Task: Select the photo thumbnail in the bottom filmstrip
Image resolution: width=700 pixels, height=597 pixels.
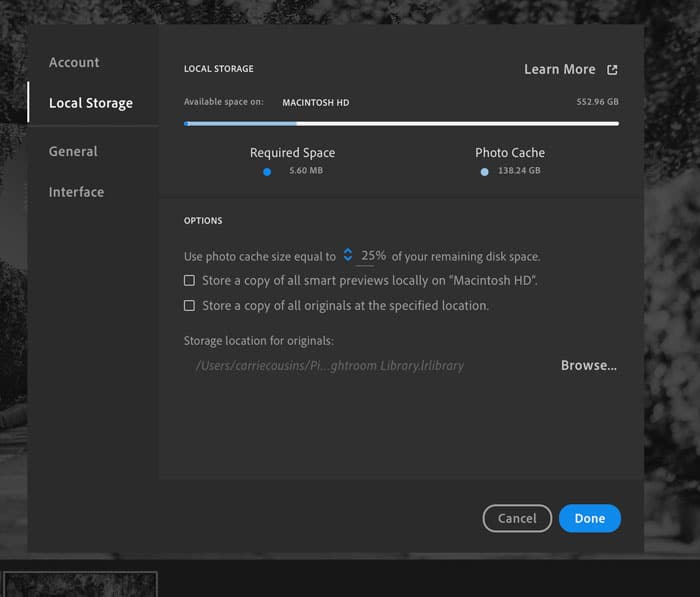Action: click(80, 584)
